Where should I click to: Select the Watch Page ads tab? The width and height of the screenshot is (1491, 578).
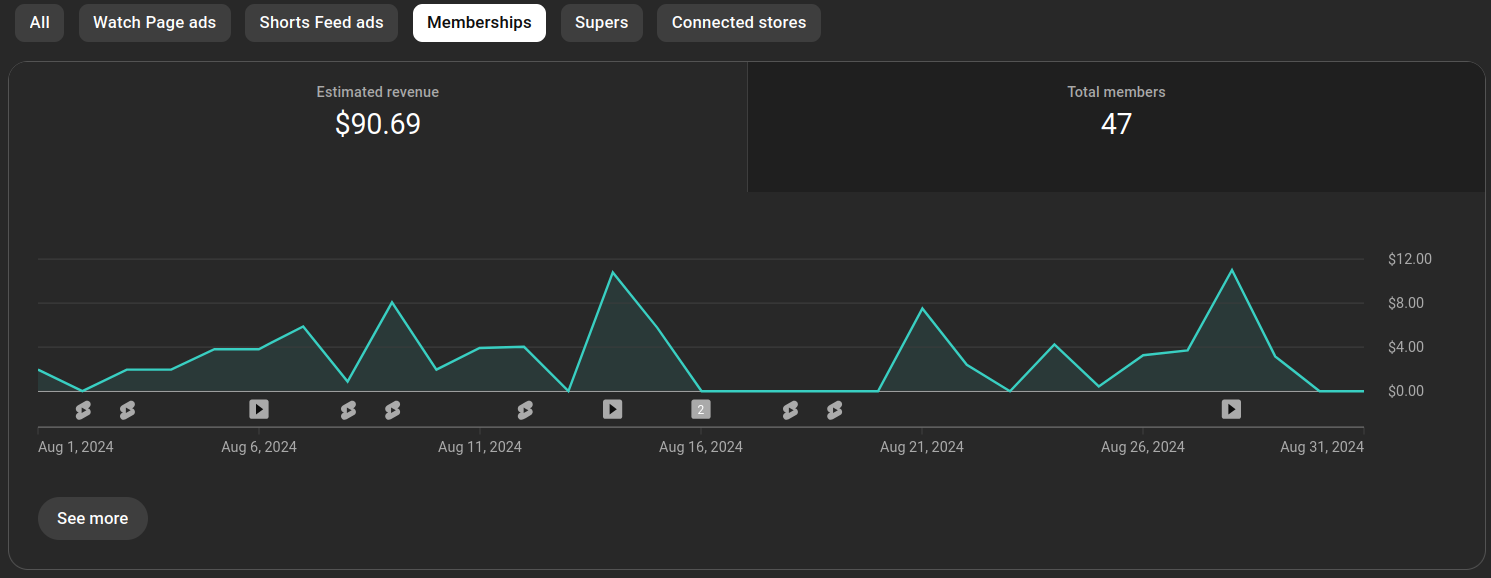154,23
